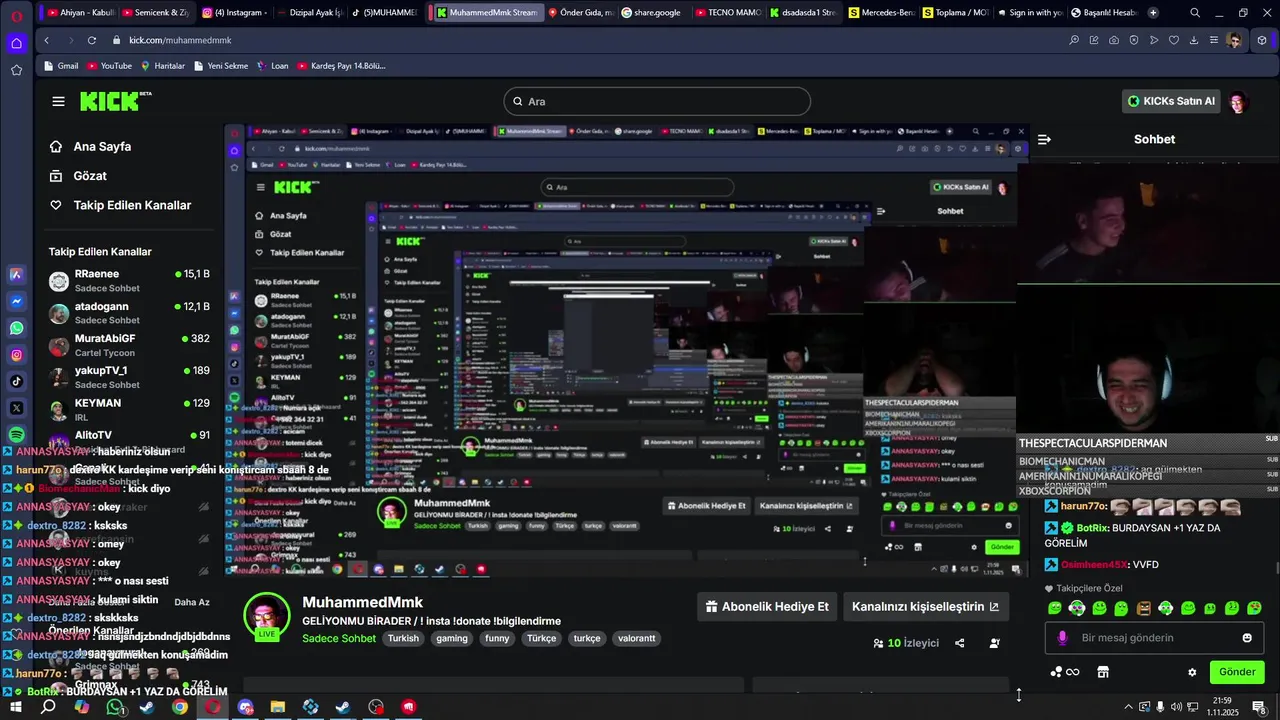The width and height of the screenshot is (1280, 720).
Task: Open the Haritalar bookmark
Action: tap(163, 66)
